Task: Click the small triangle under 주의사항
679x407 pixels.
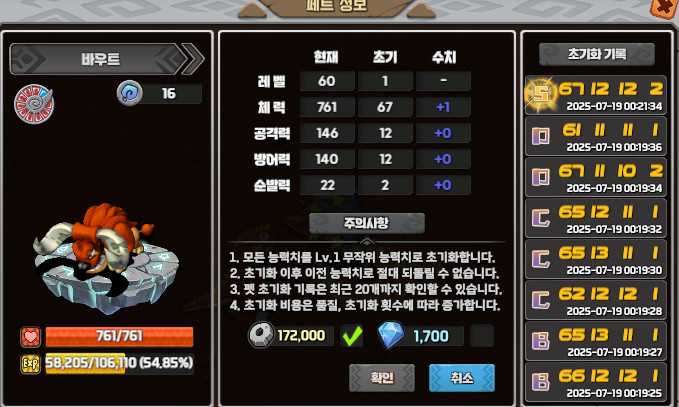Action: [367, 241]
